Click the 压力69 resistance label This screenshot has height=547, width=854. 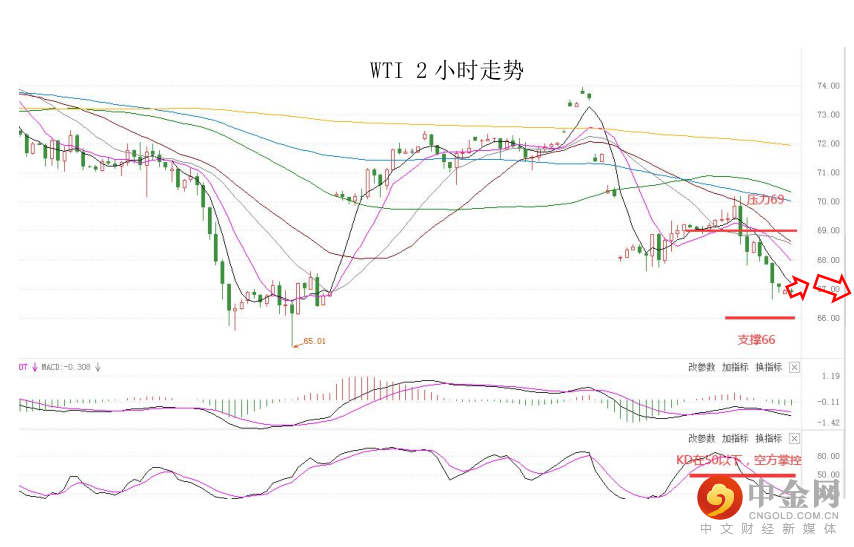[x=765, y=200]
